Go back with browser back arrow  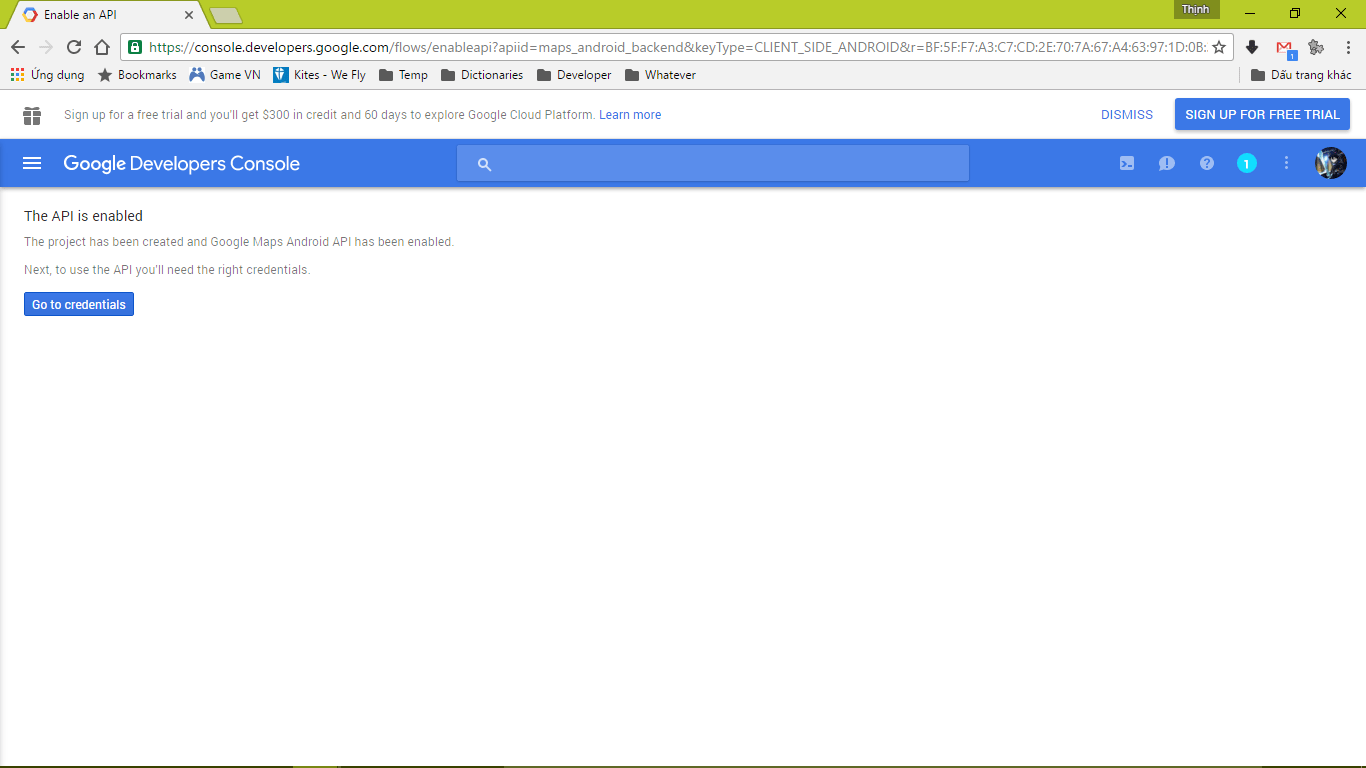click(18, 47)
